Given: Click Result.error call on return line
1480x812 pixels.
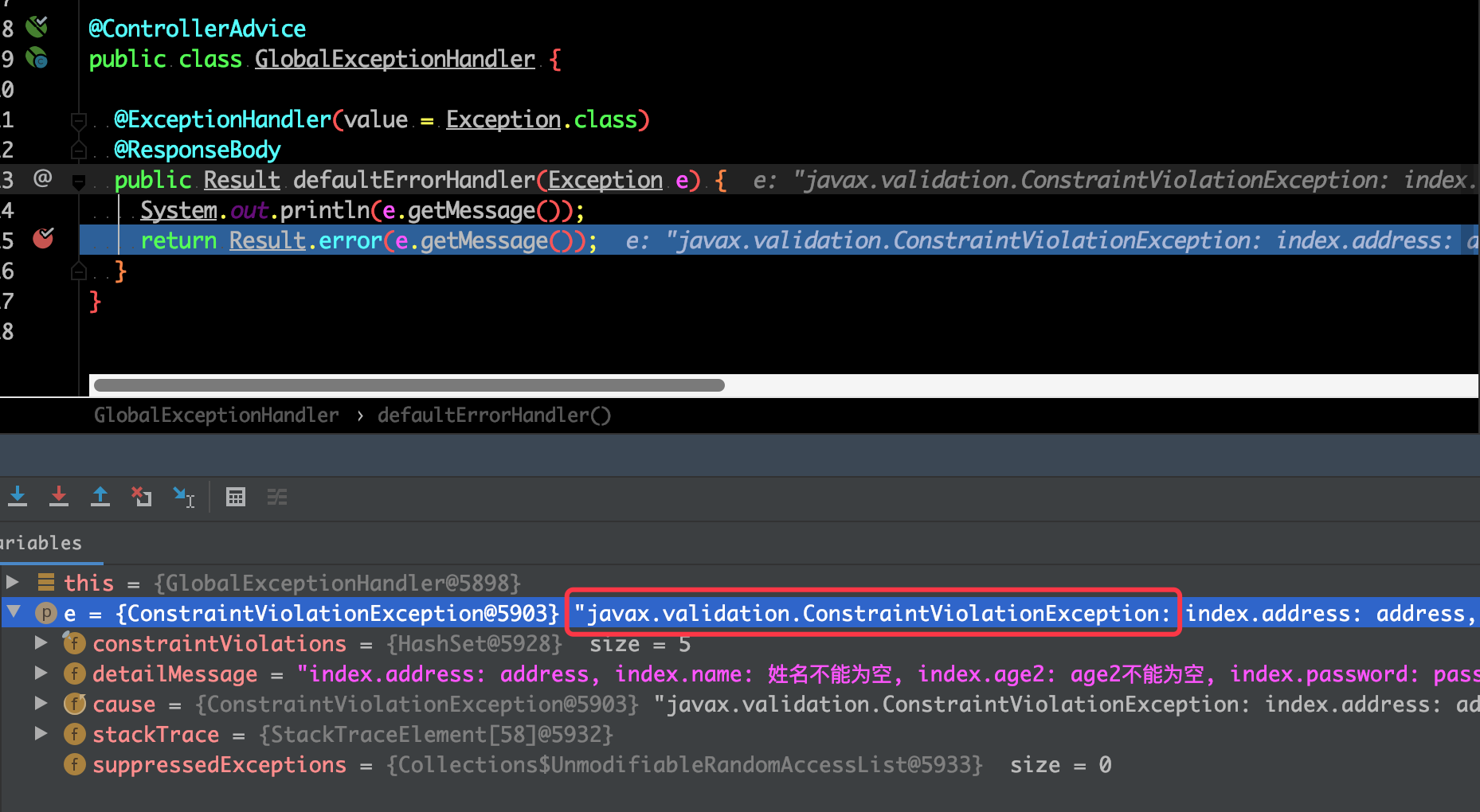Looking at the screenshot, I should click(306, 240).
